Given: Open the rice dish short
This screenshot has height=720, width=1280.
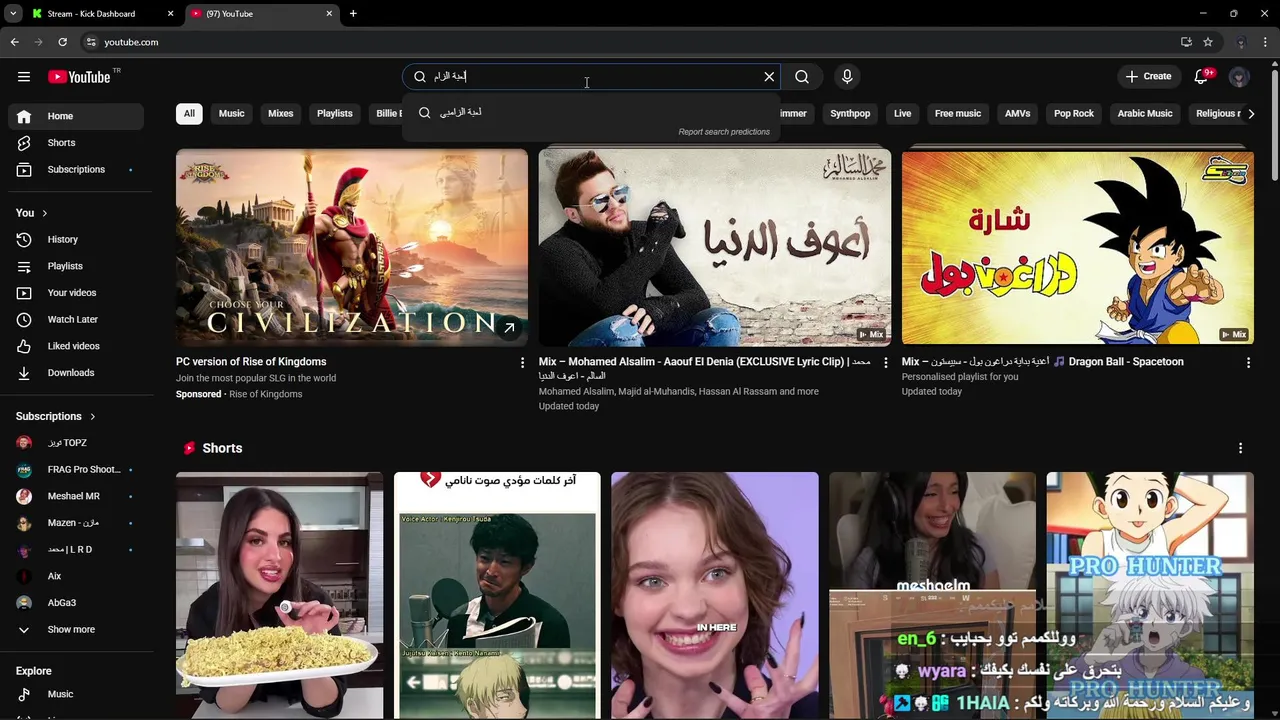Looking at the screenshot, I should (x=279, y=595).
